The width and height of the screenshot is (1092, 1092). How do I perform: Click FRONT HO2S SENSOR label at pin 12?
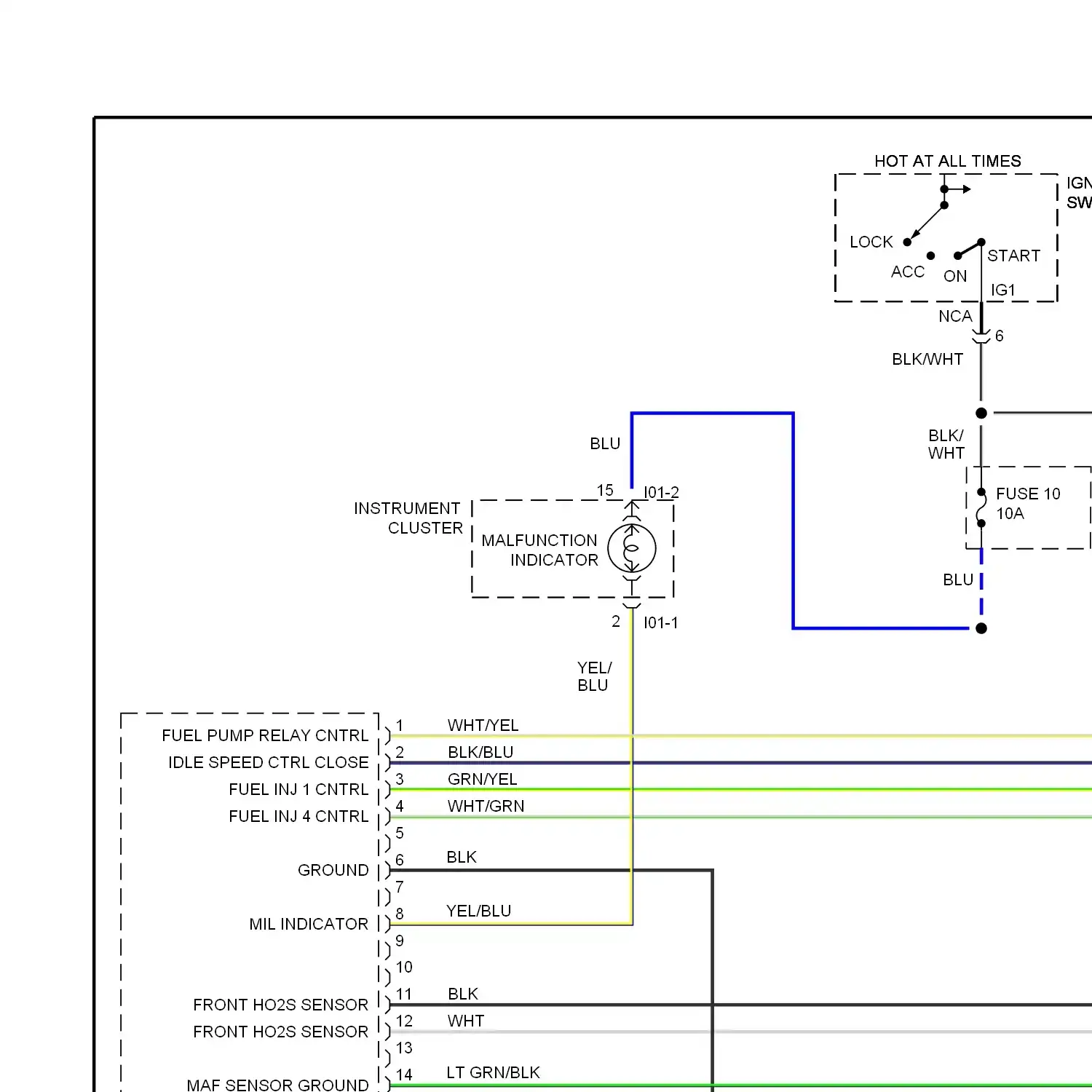(280, 1032)
